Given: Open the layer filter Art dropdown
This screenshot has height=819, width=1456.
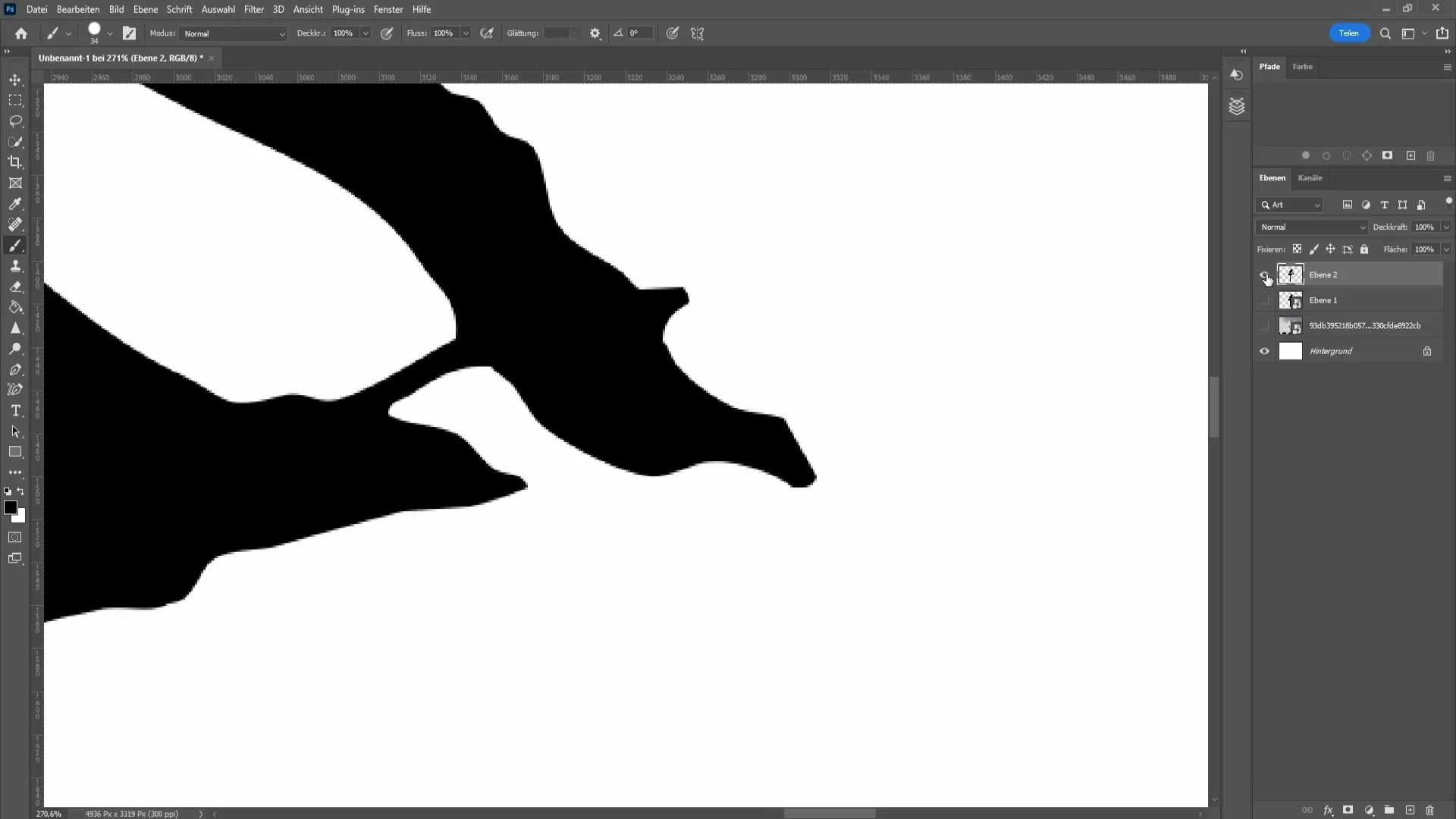Looking at the screenshot, I should [1290, 206].
